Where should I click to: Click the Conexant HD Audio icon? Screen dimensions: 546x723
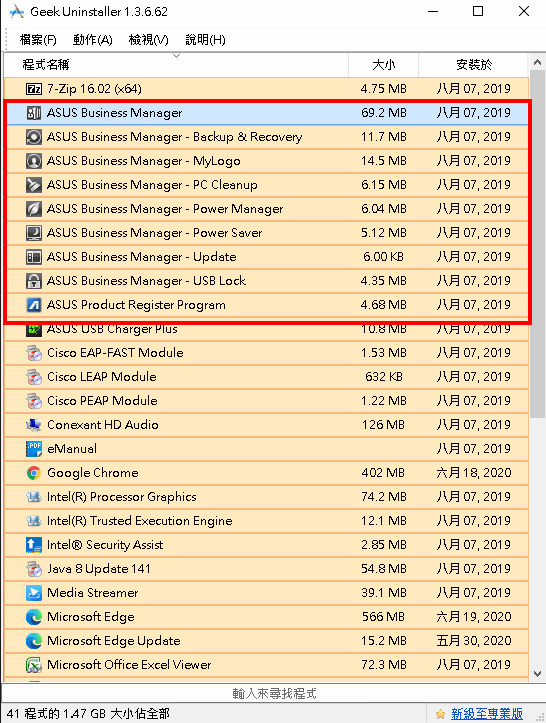[x=34, y=425]
